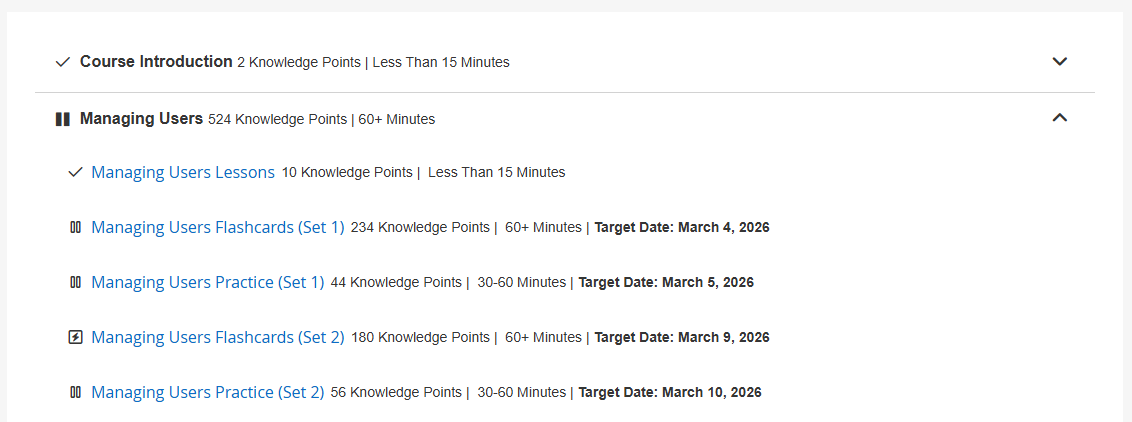The width and height of the screenshot is (1132, 422).
Task: Open Managing Users Lessons link
Action: tap(183, 172)
